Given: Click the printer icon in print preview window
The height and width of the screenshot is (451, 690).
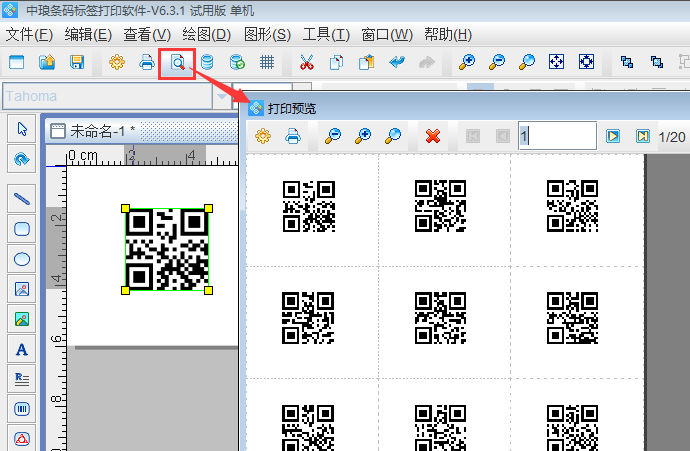Looking at the screenshot, I should click(x=293, y=135).
